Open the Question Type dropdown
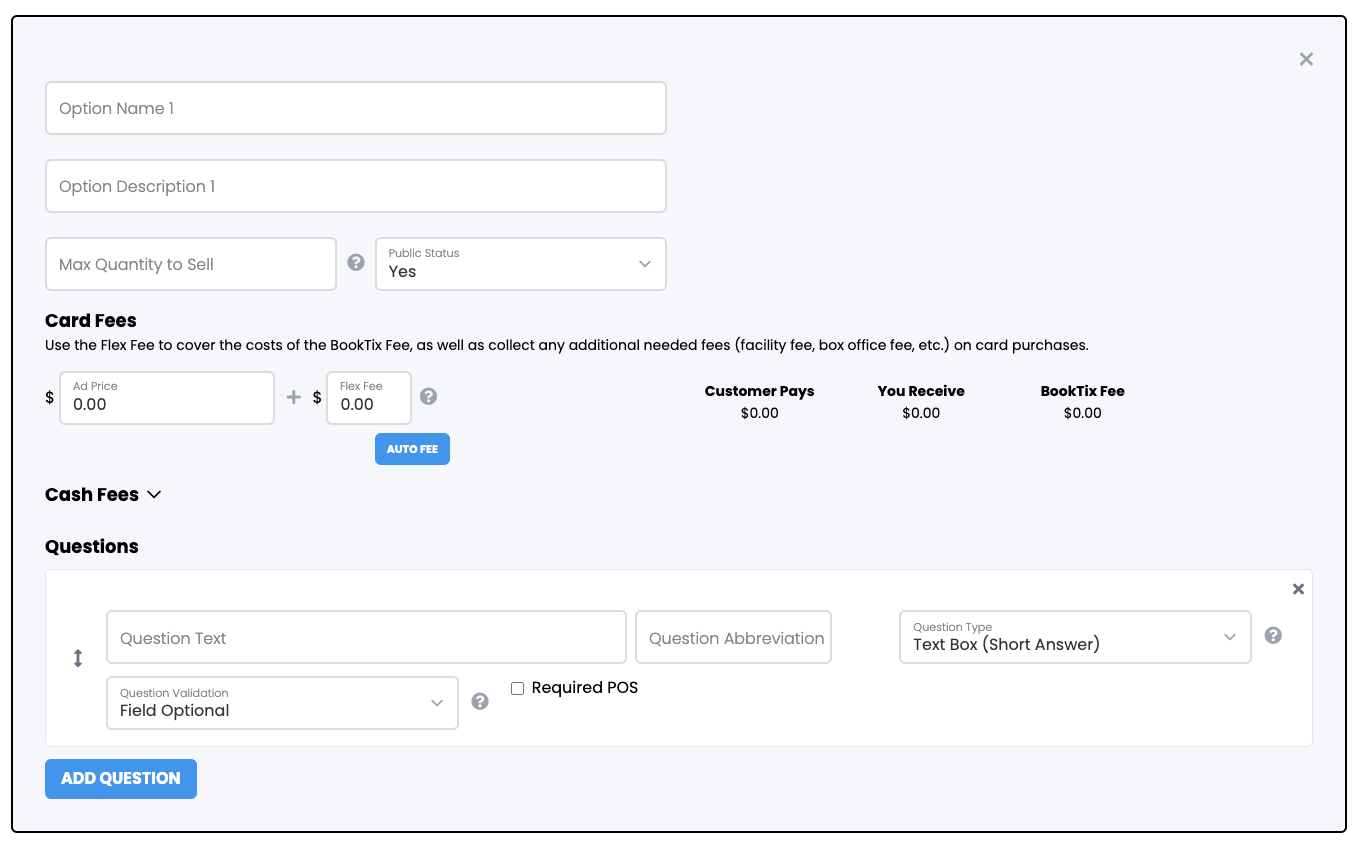The width and height of the screenshot is (1356, 850). tap(1075, 637)
